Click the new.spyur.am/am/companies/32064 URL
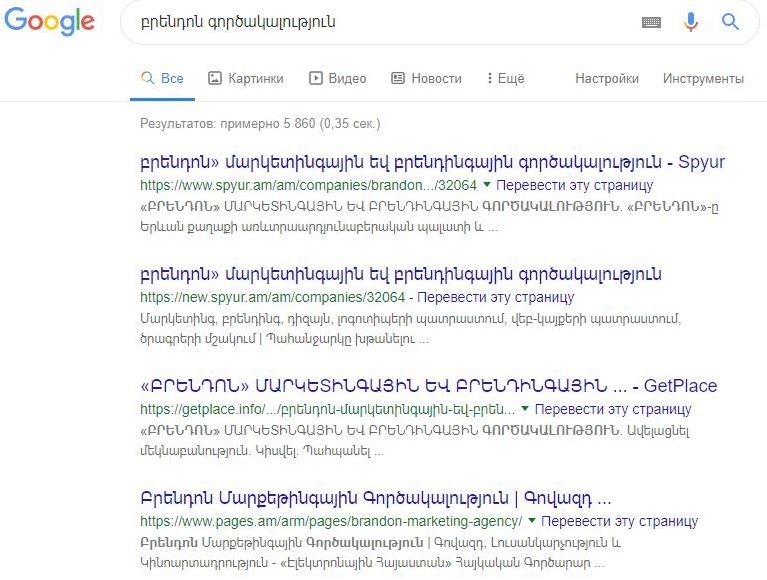Viewport: 767px width, 580px height. click(272, 297)
